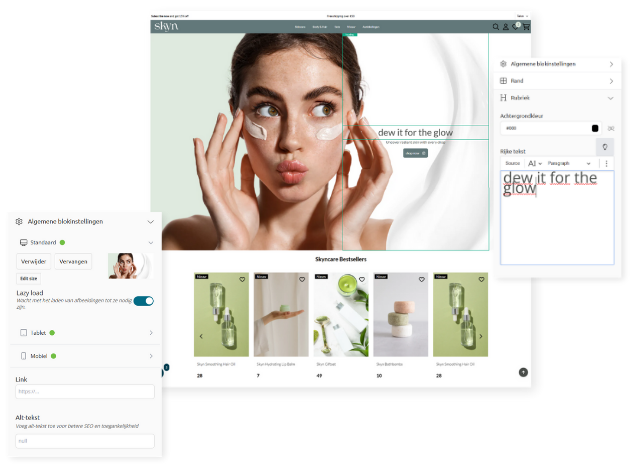The height and width of the screenshot is (476, 633).
Task: Open the shopping cart icon
Action: [525, 27]
